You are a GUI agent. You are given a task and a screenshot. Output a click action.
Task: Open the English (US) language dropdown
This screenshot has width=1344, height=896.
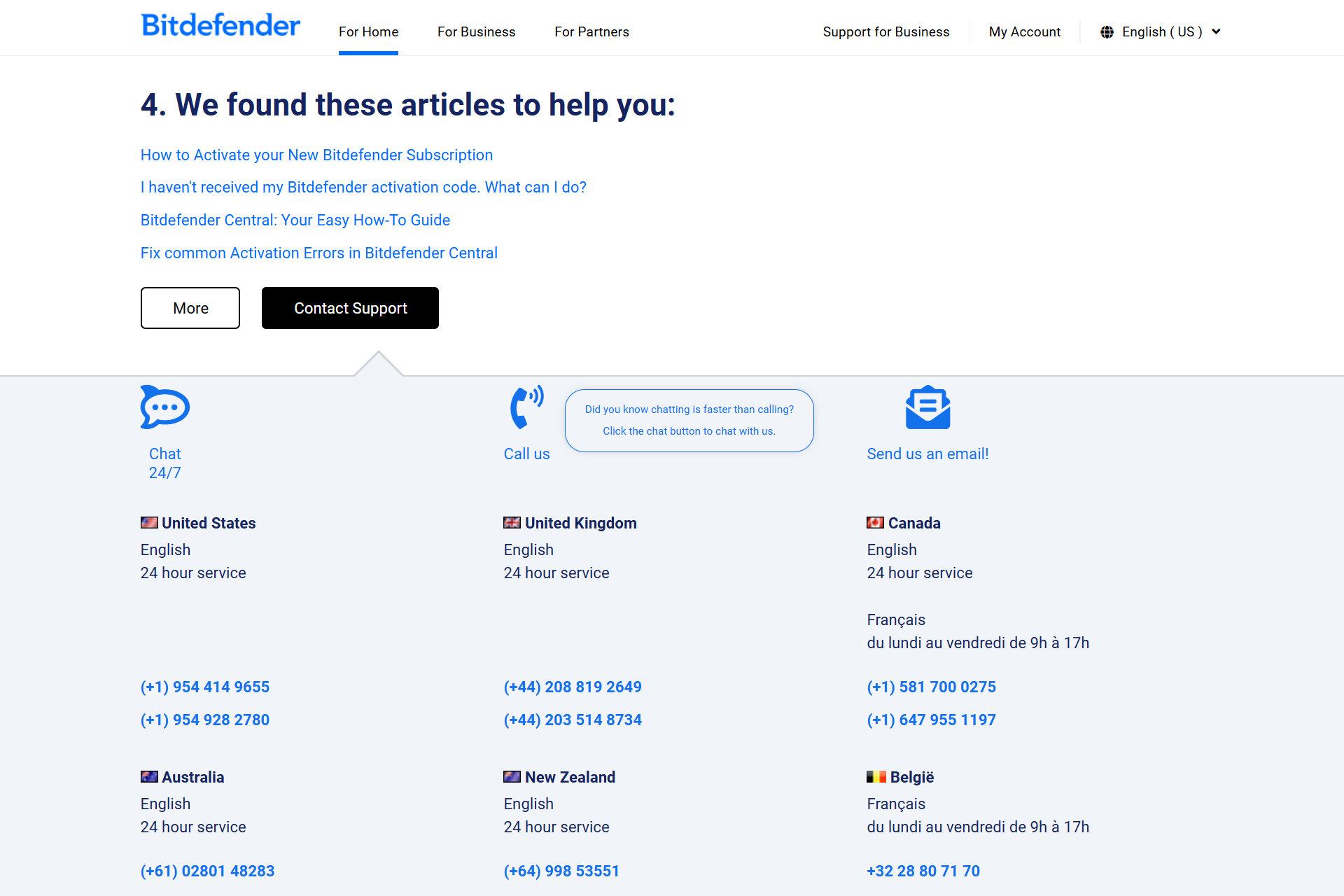pyautogui.click(x=1161, y=31)
